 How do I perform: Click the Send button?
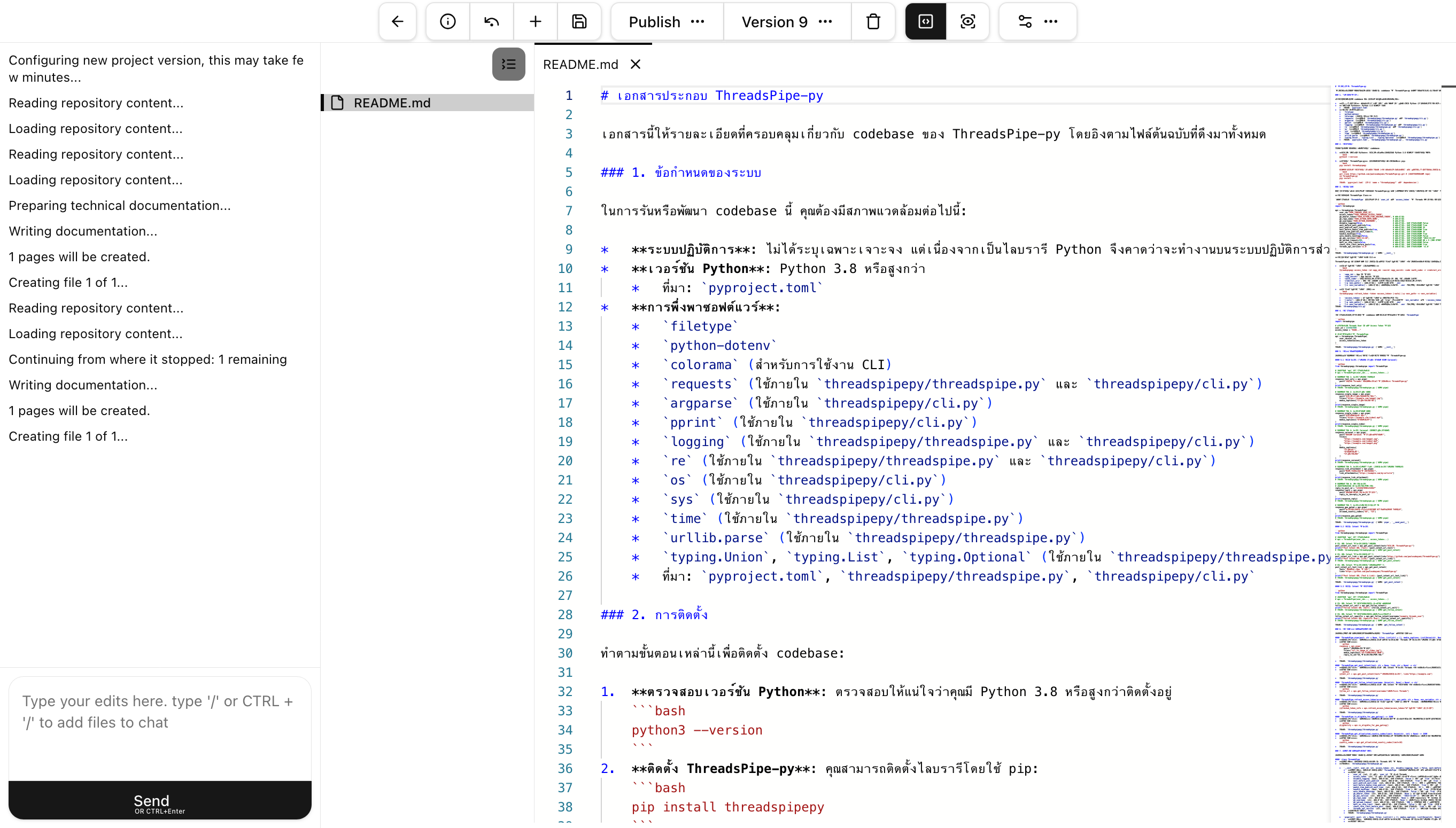pyautogui.click(x=159, y=801)
